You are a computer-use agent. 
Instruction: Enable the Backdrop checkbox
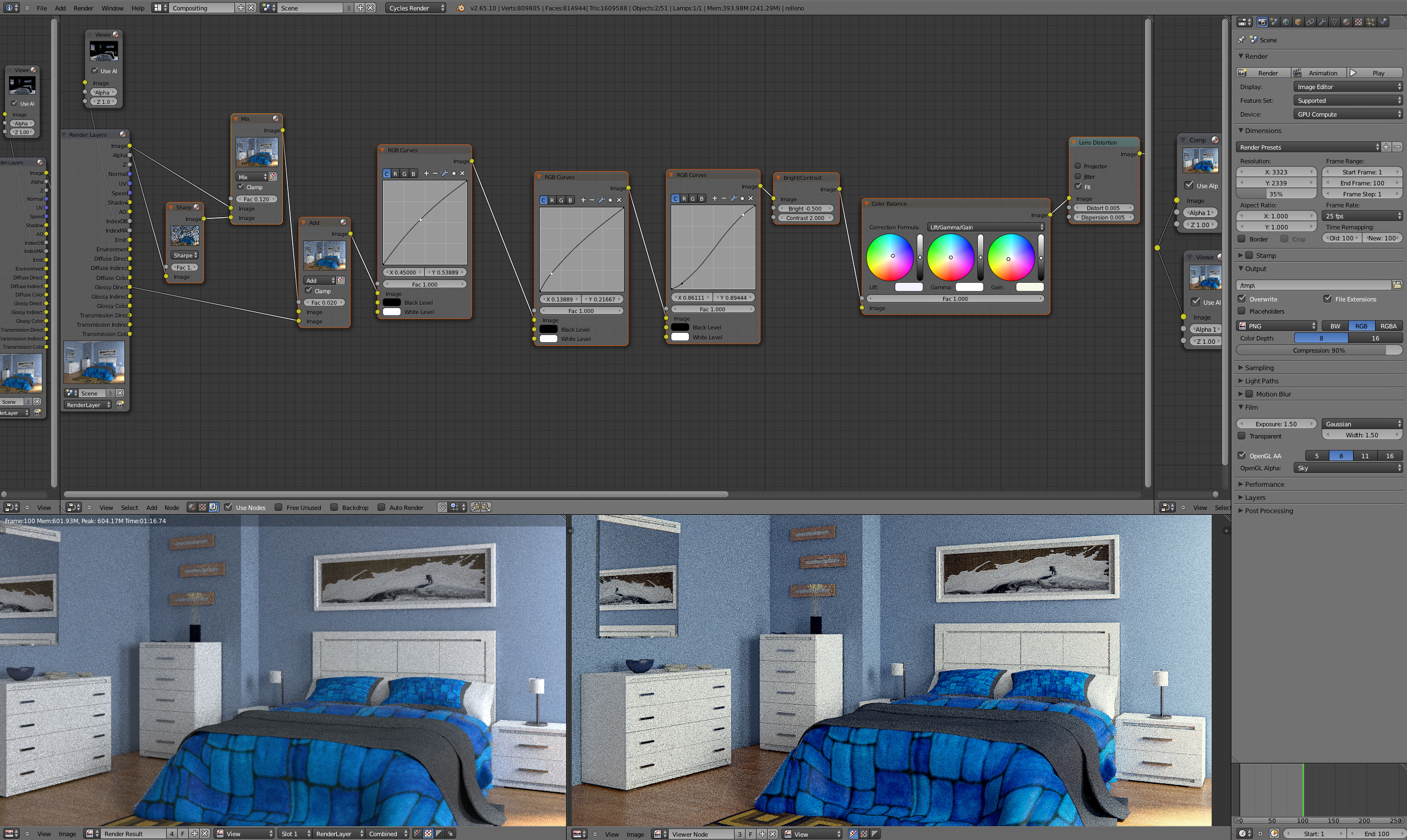coord(334,507)
